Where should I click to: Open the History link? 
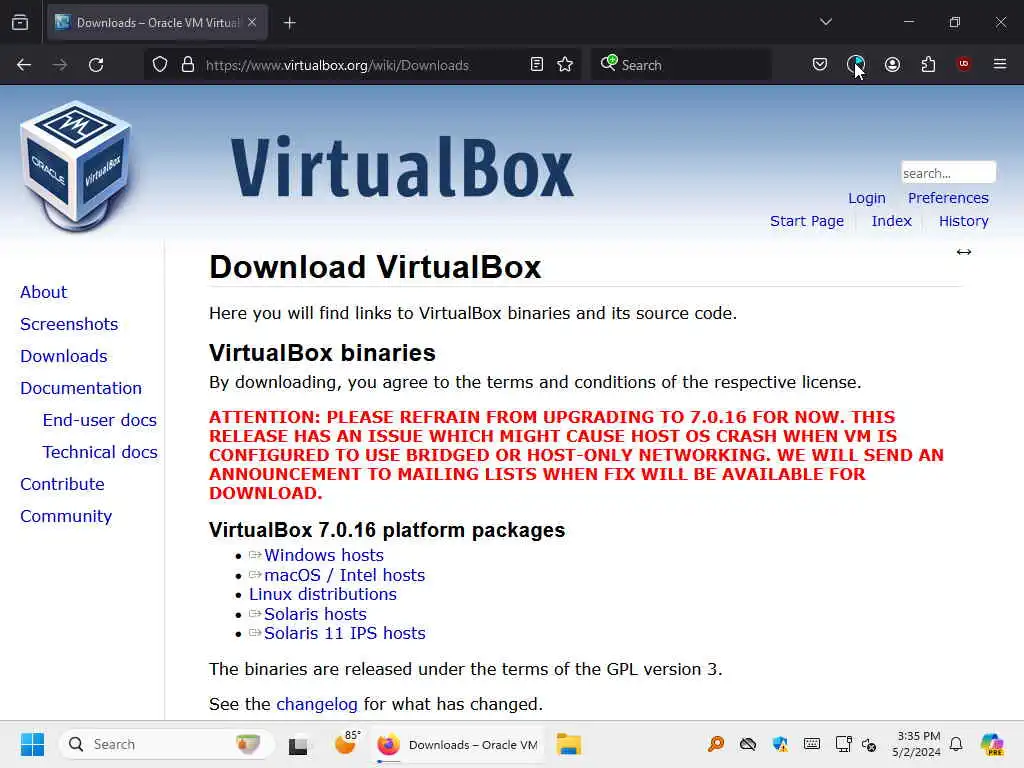(x=964, y=221)
